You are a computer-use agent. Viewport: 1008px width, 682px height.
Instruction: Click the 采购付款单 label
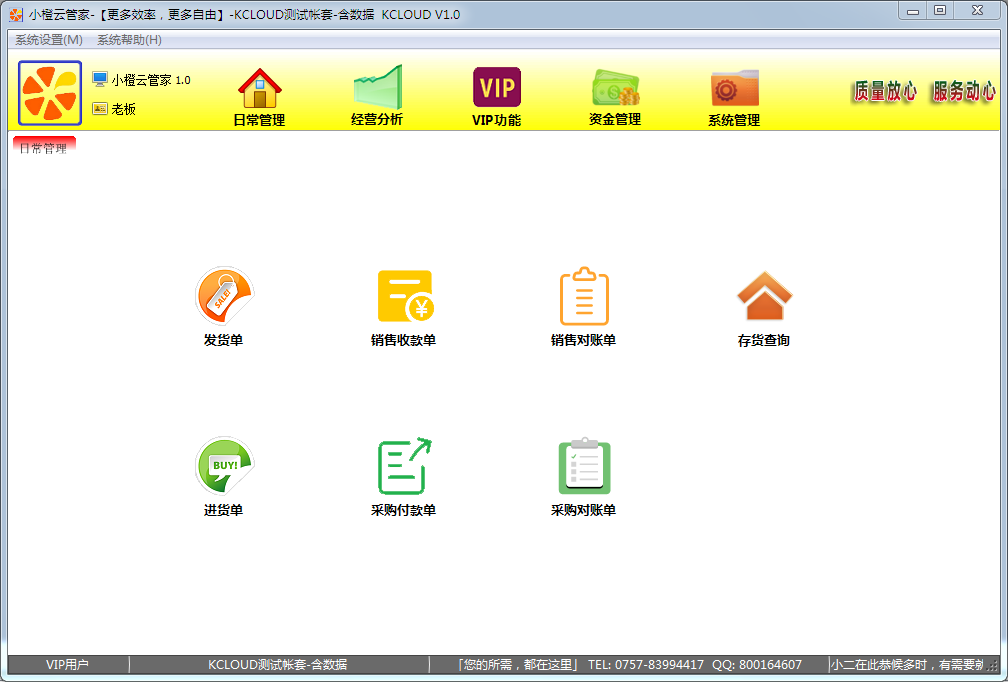click(x=404, y=510)
